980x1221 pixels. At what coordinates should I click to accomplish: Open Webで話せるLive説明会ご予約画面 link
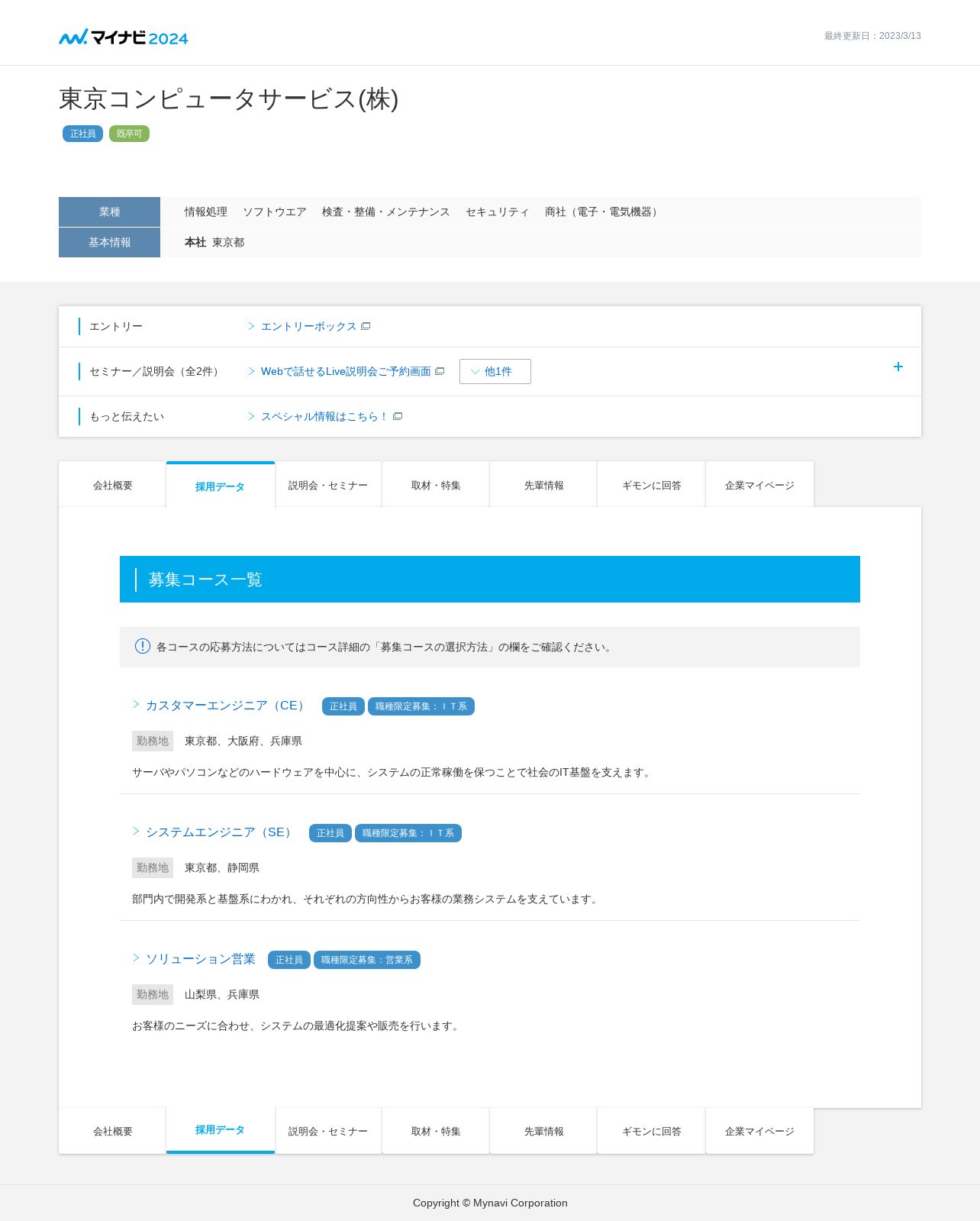(x=346, y=371)
